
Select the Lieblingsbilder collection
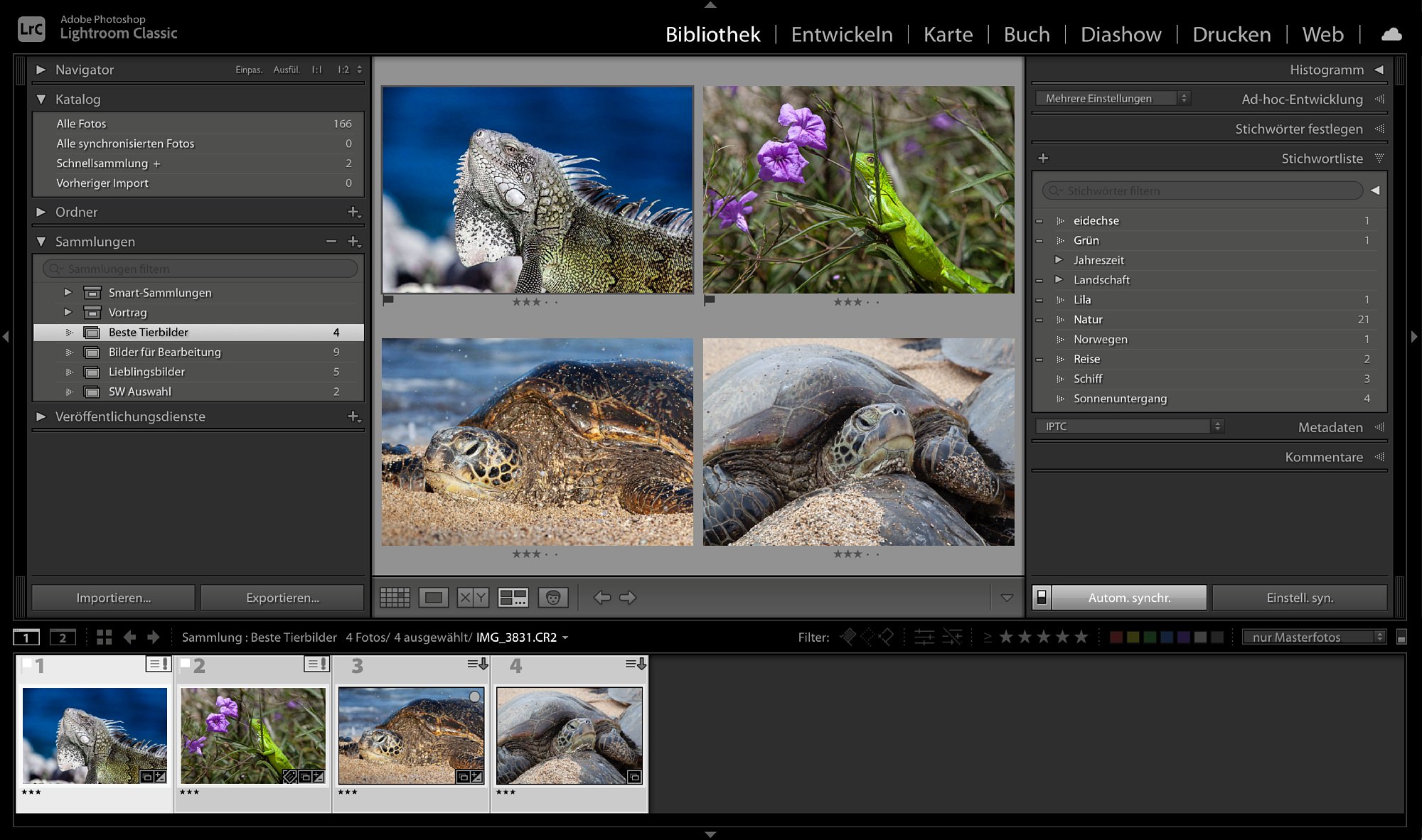pos(146,372)
